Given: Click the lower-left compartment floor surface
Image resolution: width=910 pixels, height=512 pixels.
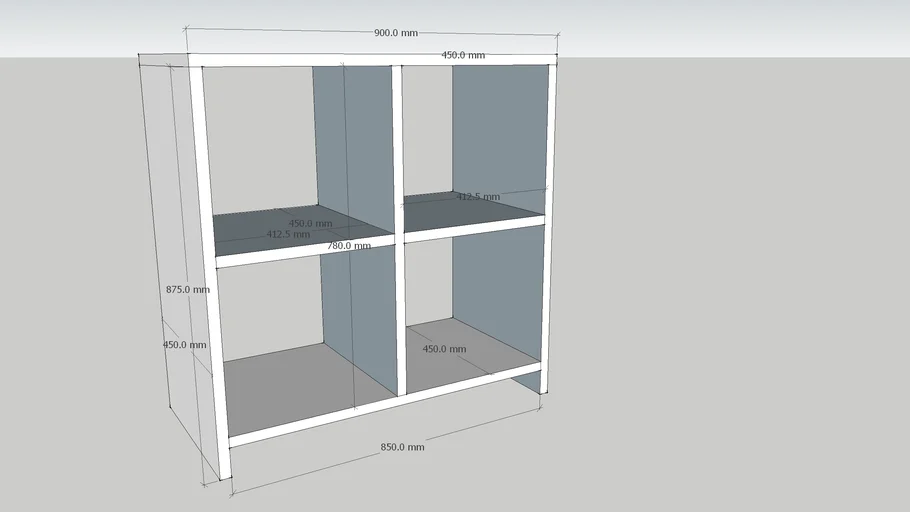Looking at the screenshot, I should (290, 385).
